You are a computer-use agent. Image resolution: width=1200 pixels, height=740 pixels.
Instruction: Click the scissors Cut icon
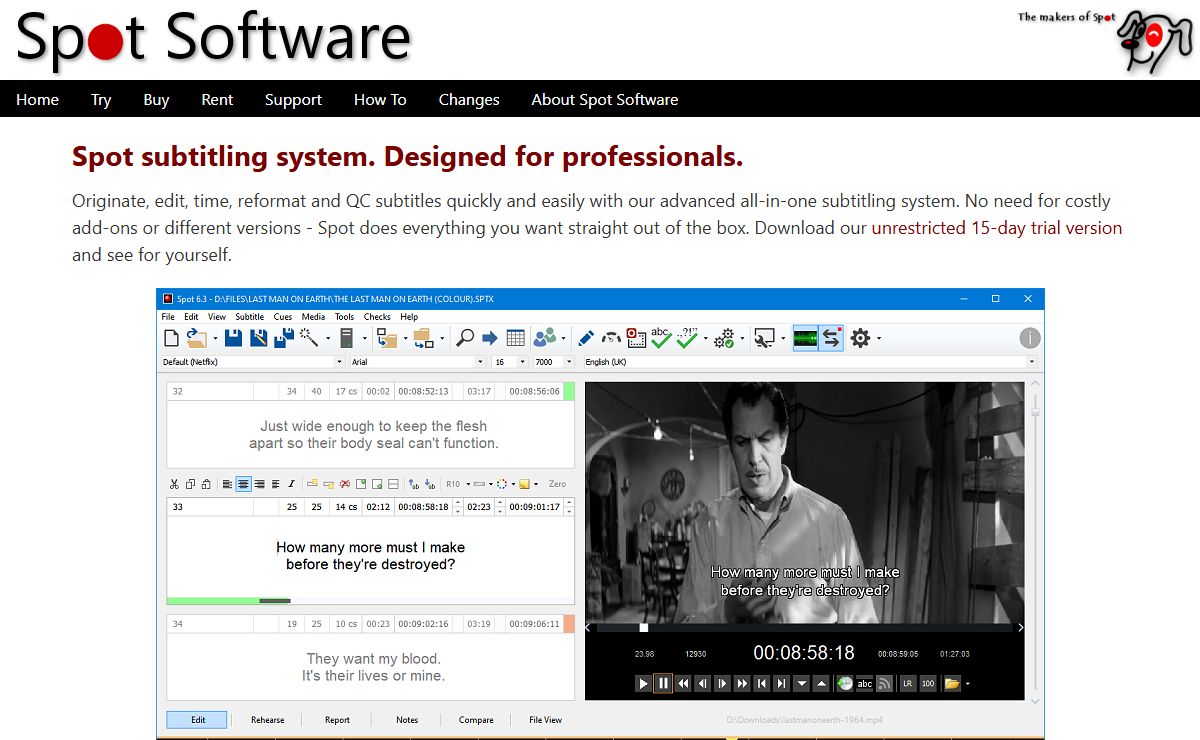pos(174,484)
